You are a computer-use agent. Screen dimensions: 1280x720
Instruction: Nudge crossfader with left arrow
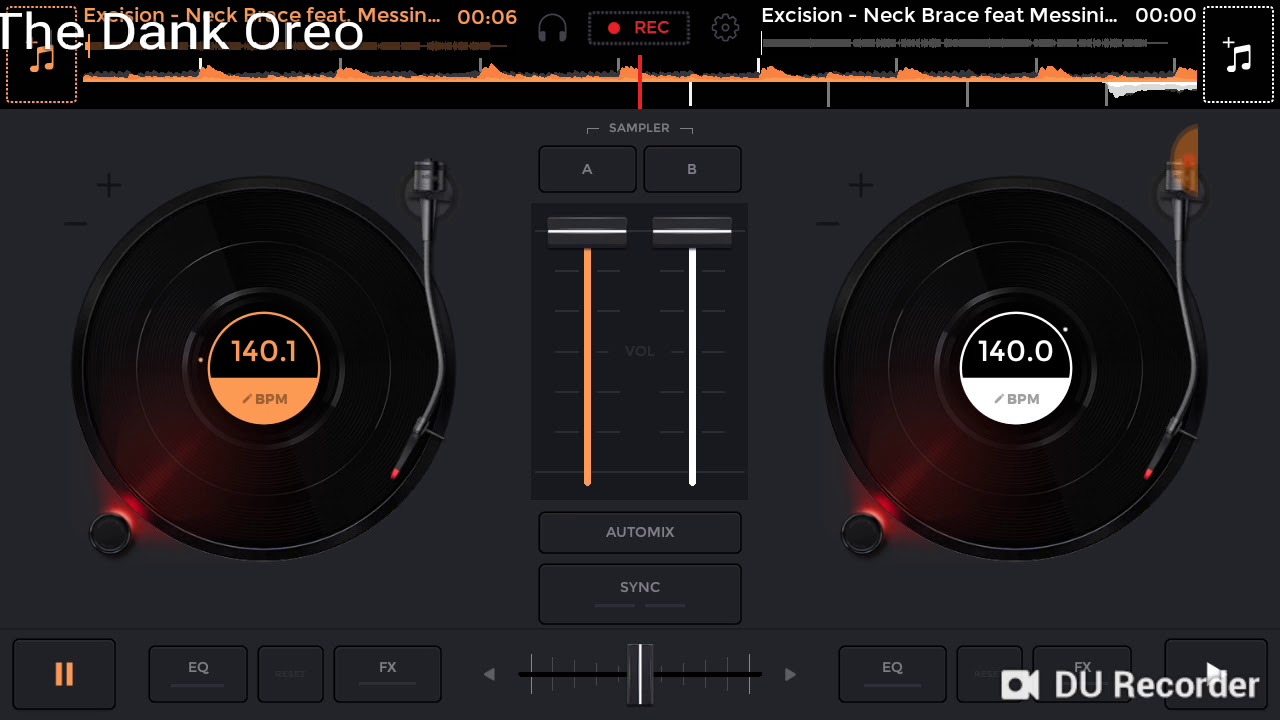tap(489, 674)
